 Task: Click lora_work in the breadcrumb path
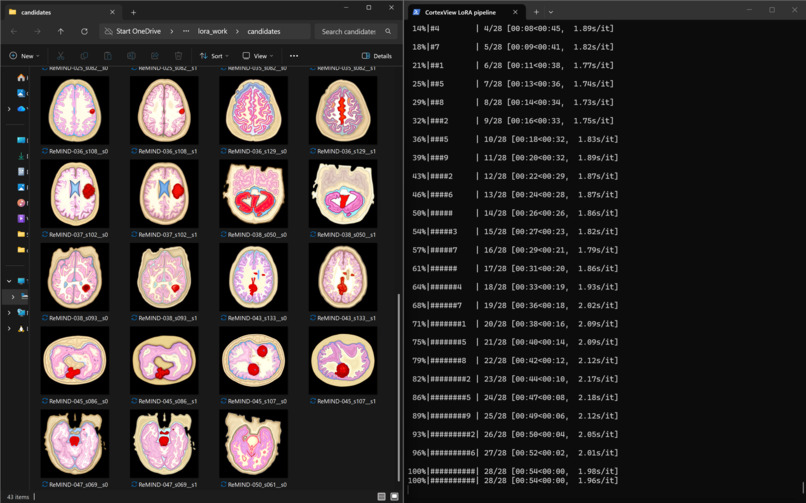click(212, 31)
